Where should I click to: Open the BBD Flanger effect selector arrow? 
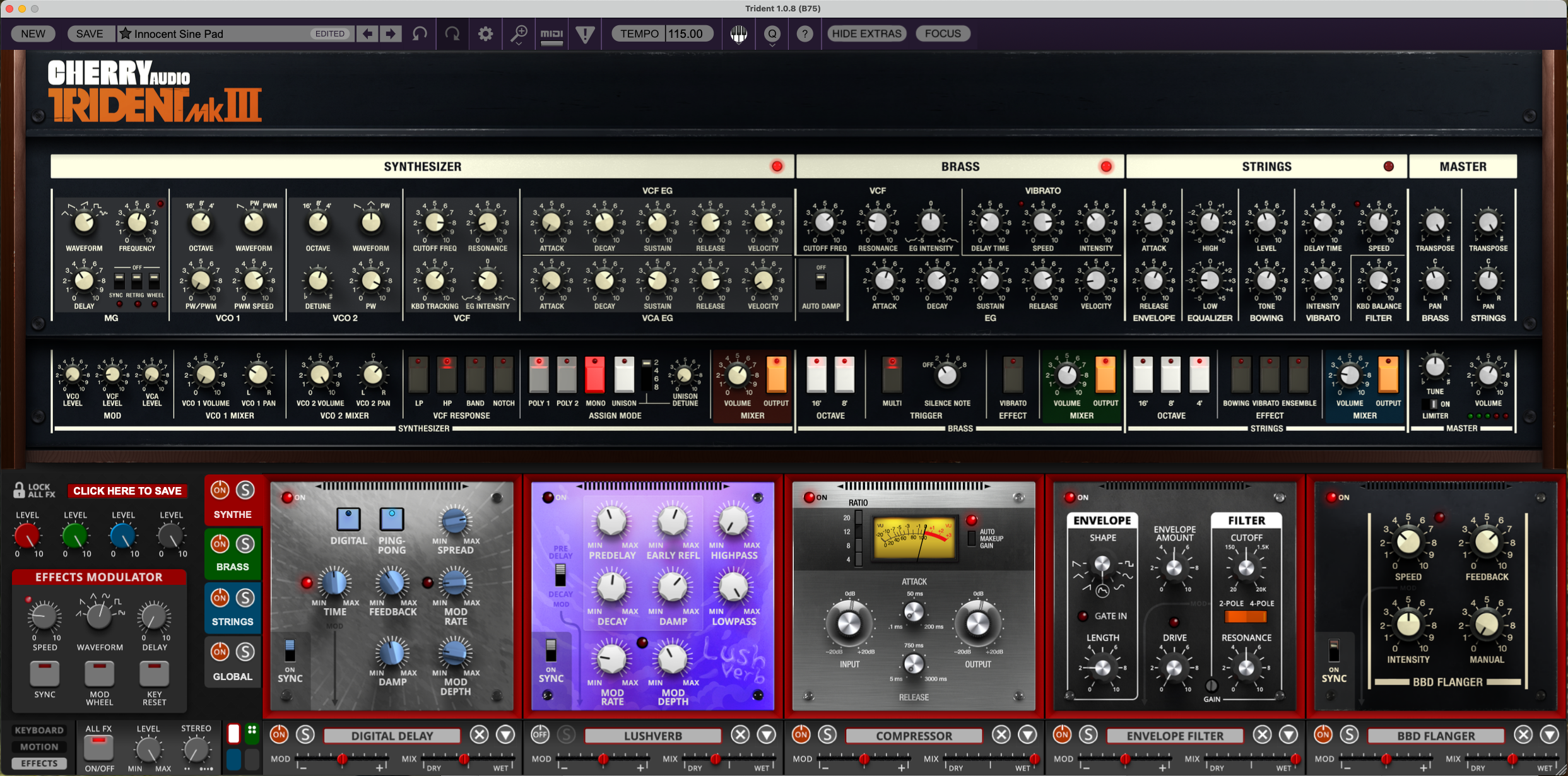pyautogui.click(x=1550, y=735)
